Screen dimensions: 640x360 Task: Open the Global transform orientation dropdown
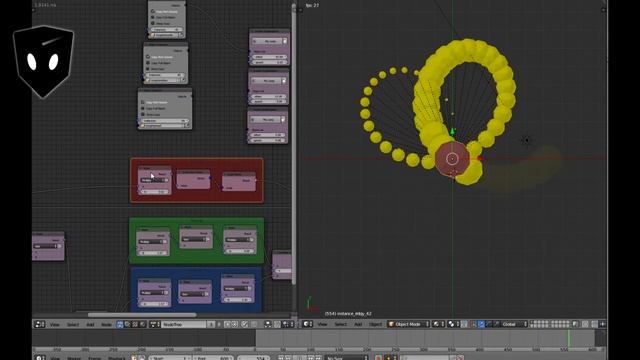[x=515, y=324]
